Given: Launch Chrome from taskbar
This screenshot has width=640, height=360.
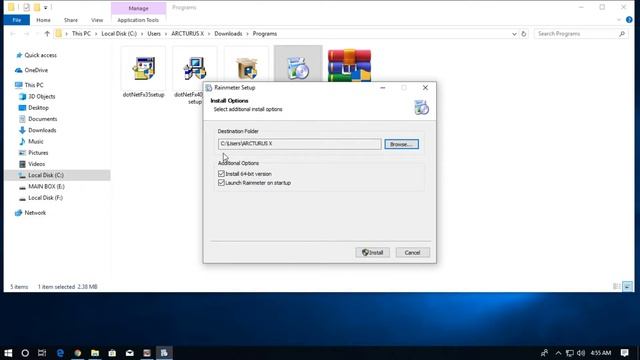Looking at the screenshot, I should pos(78,353).
